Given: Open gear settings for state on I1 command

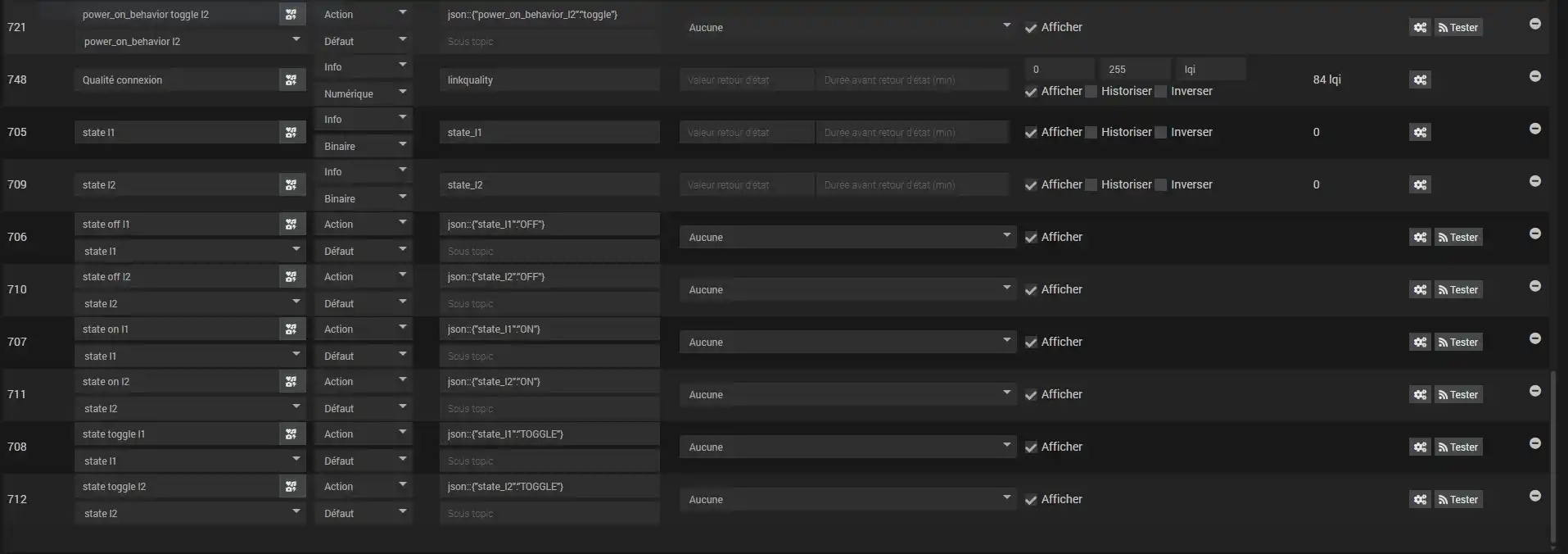Looking at the screenshot, I should (1420, 343).
